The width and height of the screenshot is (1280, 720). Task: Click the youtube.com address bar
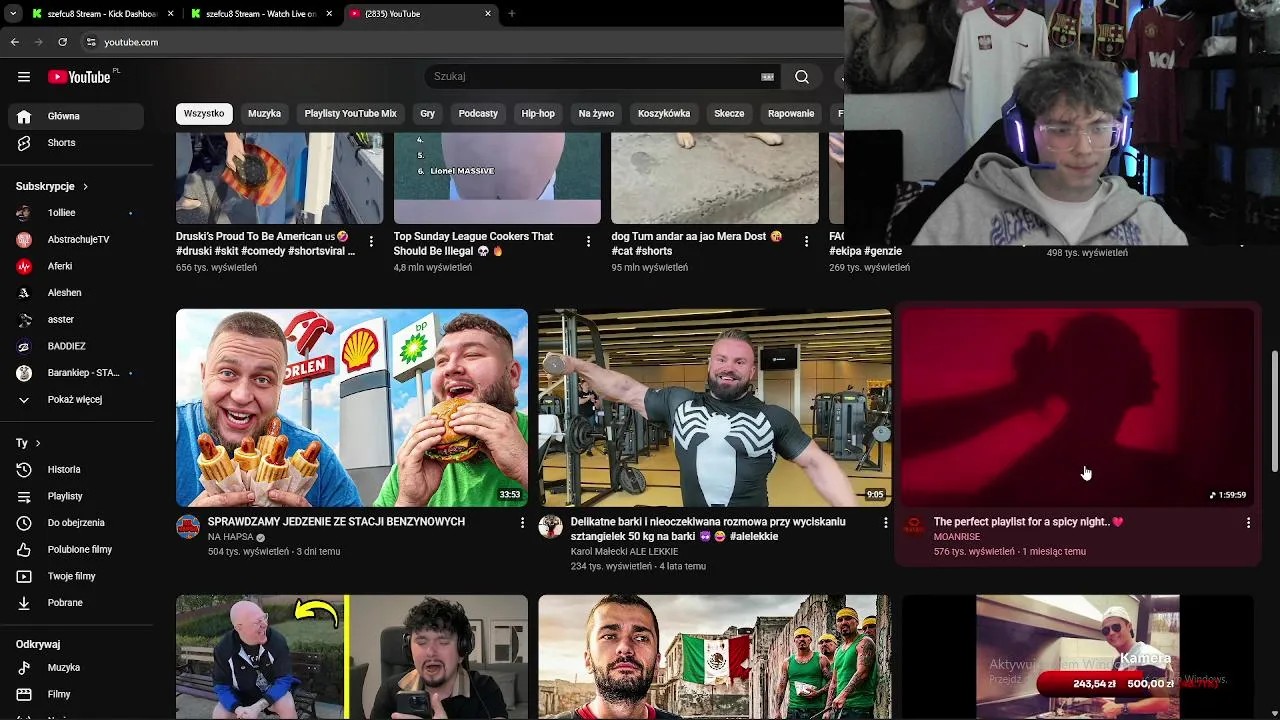460,42
